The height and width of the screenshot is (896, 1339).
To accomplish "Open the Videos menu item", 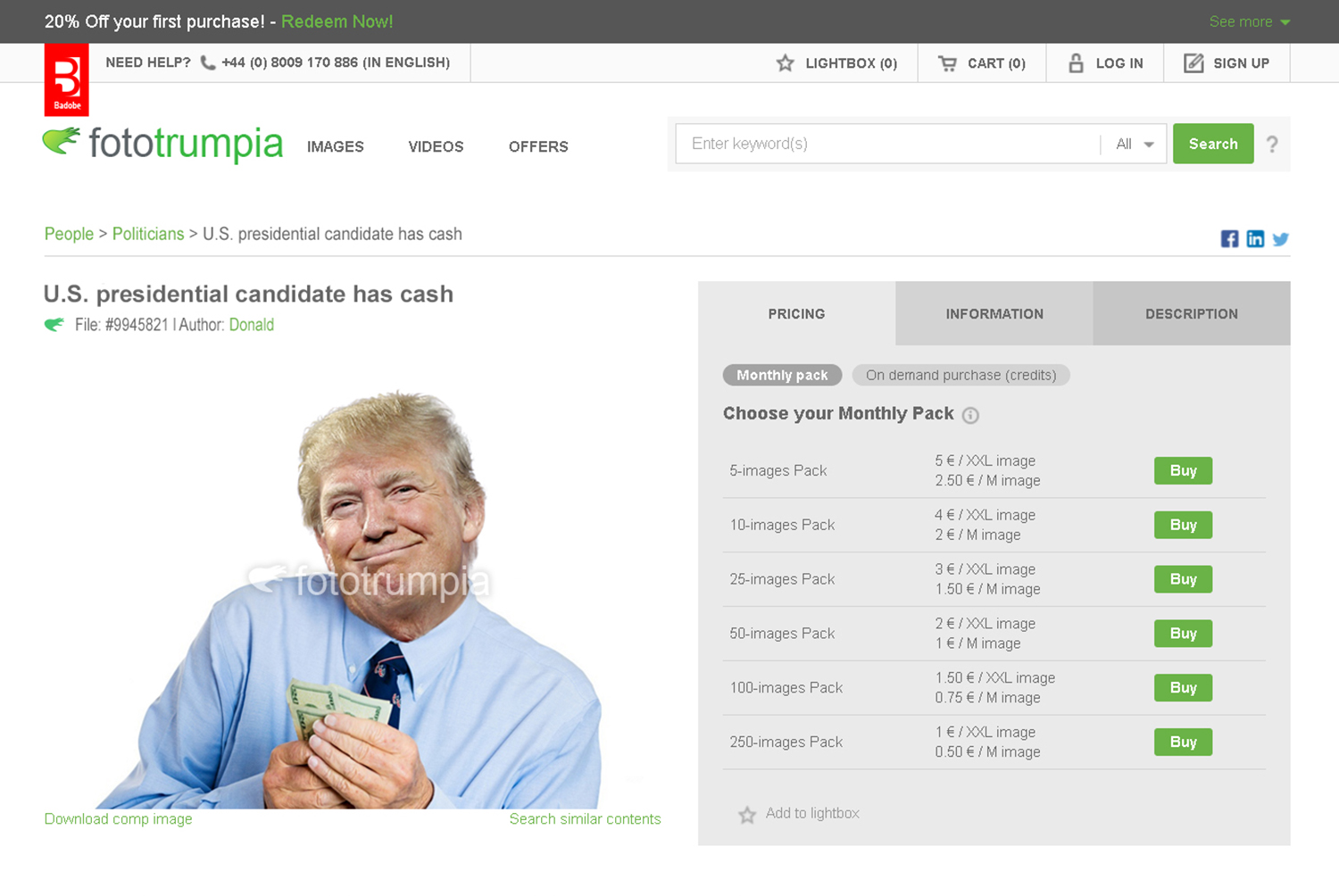I will [436, 146].
